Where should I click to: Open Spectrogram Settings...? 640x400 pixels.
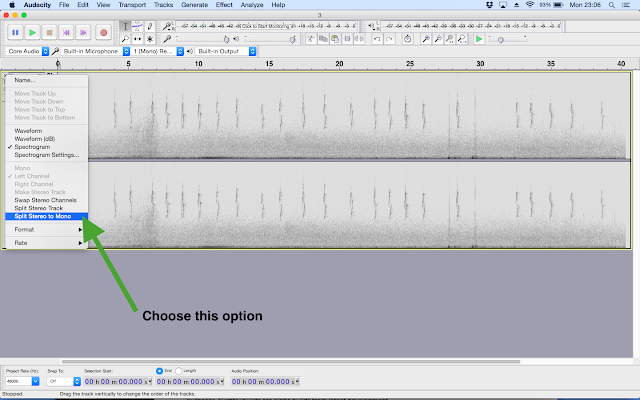coord(47,155)
